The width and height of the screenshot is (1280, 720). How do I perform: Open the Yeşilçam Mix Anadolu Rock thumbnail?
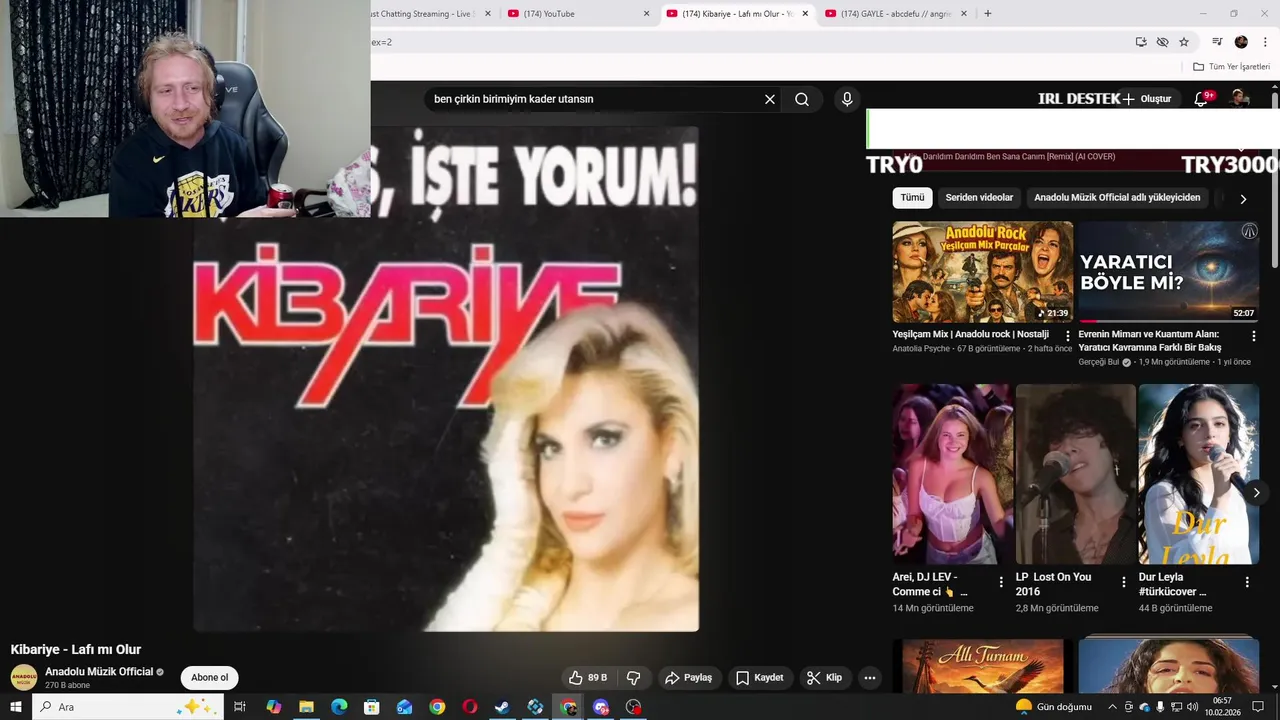[982, 272]
